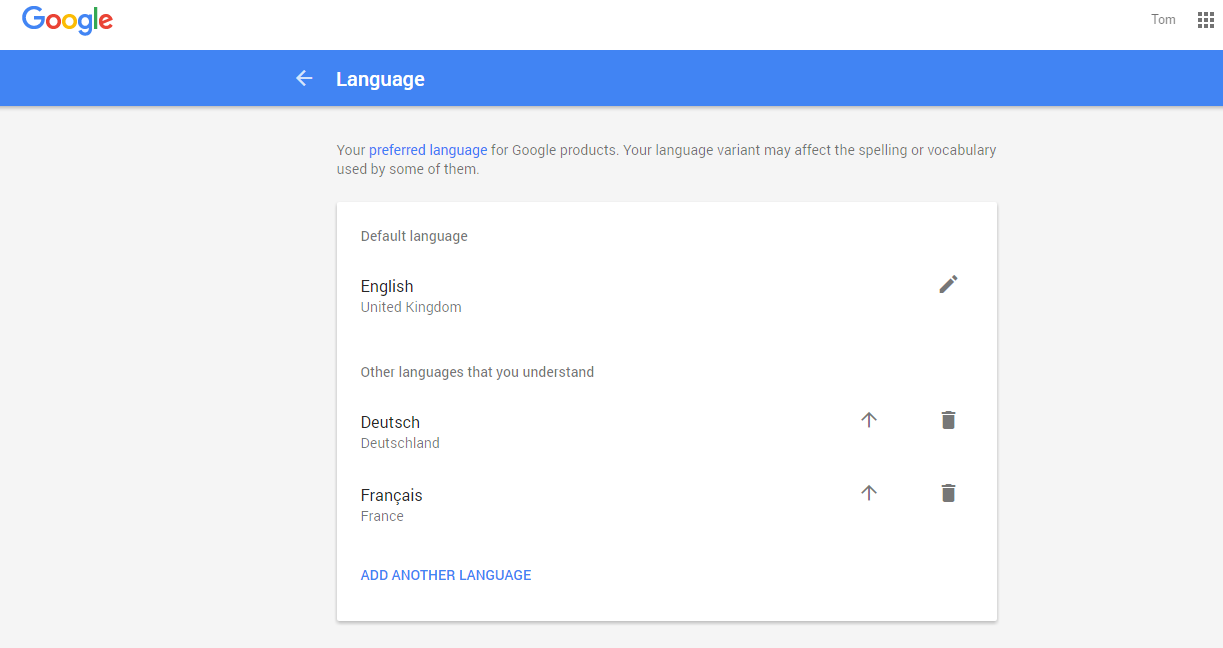Click the Google logo
Viewport: 1223px width, 648px height.
(x=67, y=21)
